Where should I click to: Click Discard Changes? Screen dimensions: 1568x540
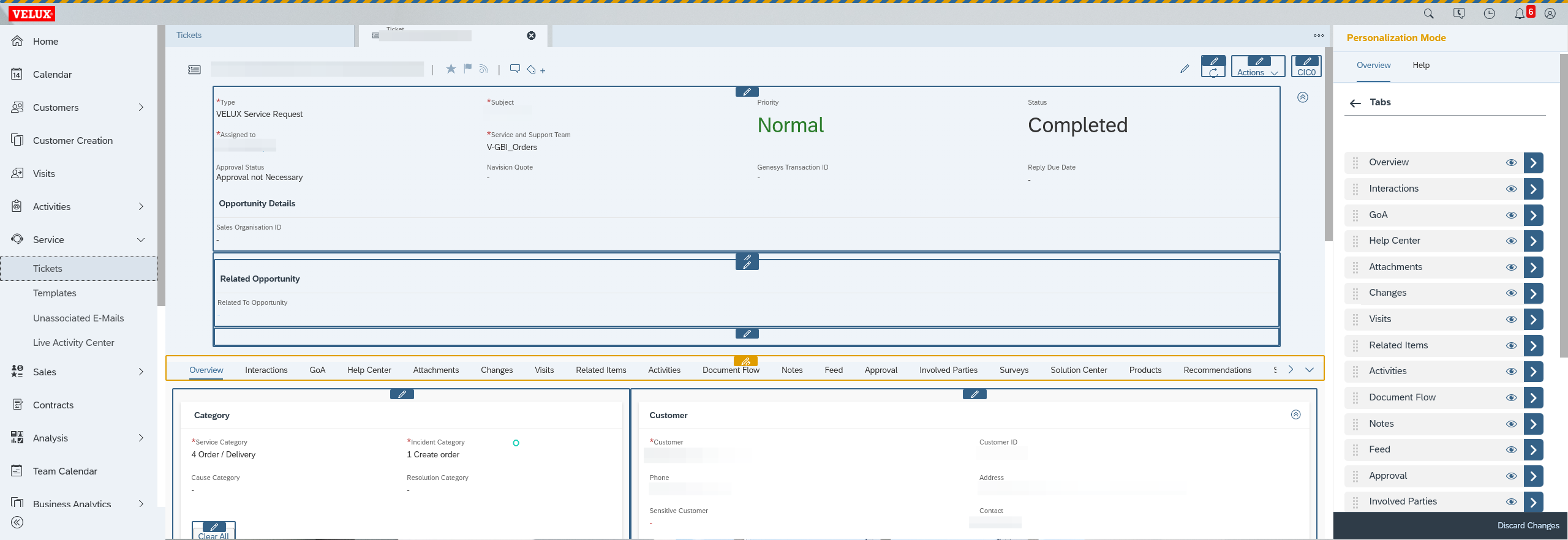[x=1528, y=526]
